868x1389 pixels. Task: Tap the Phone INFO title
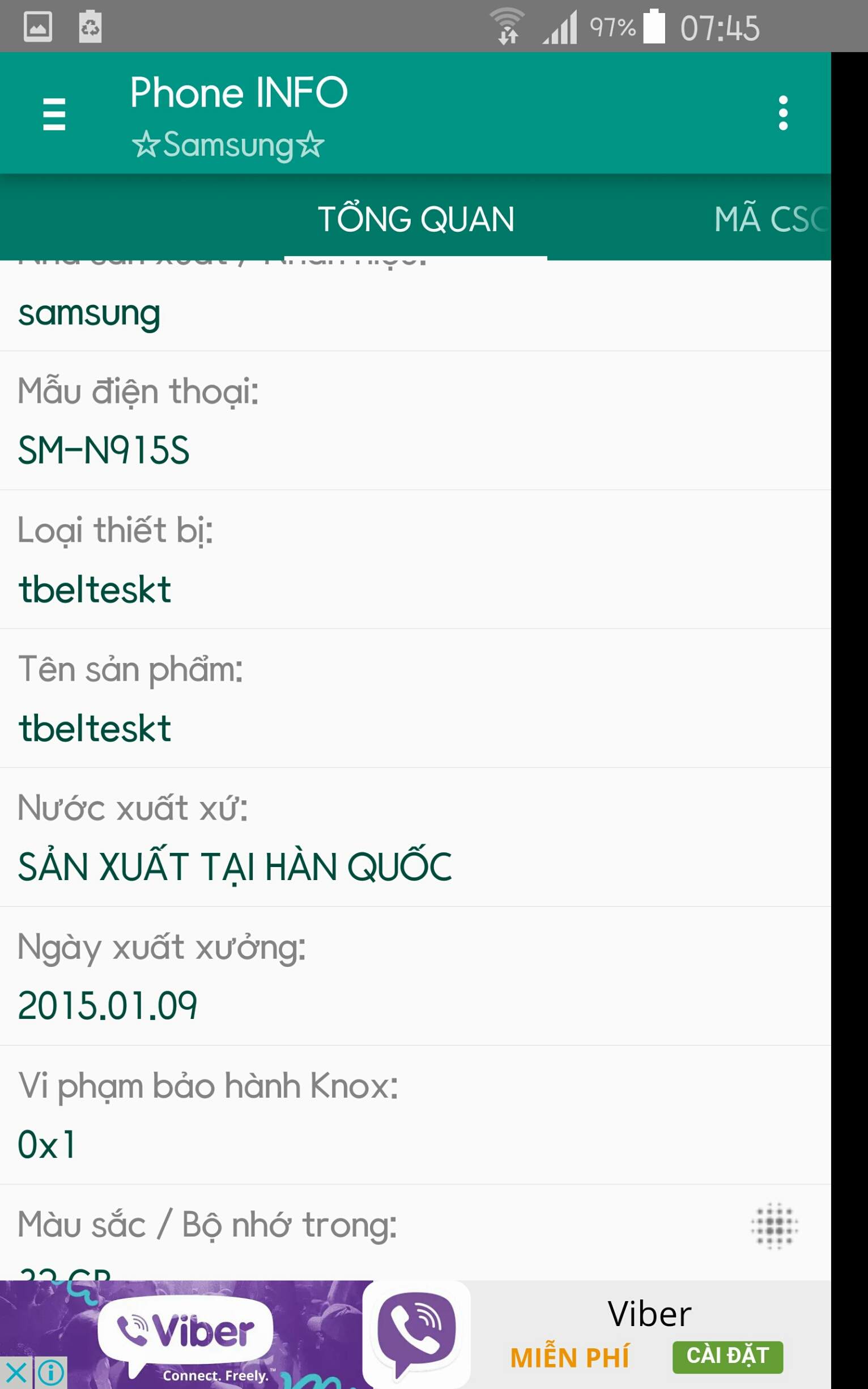tap(238, 92)
